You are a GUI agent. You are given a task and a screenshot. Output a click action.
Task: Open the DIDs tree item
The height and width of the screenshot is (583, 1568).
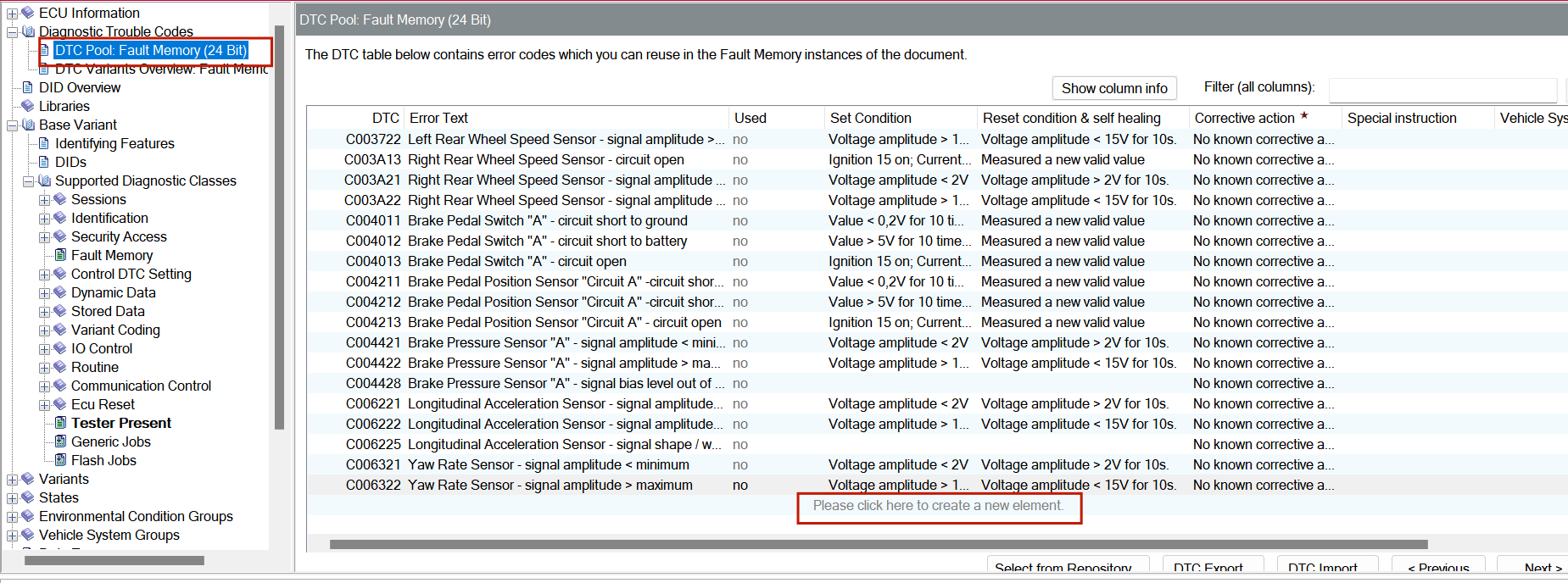point(70,162)
